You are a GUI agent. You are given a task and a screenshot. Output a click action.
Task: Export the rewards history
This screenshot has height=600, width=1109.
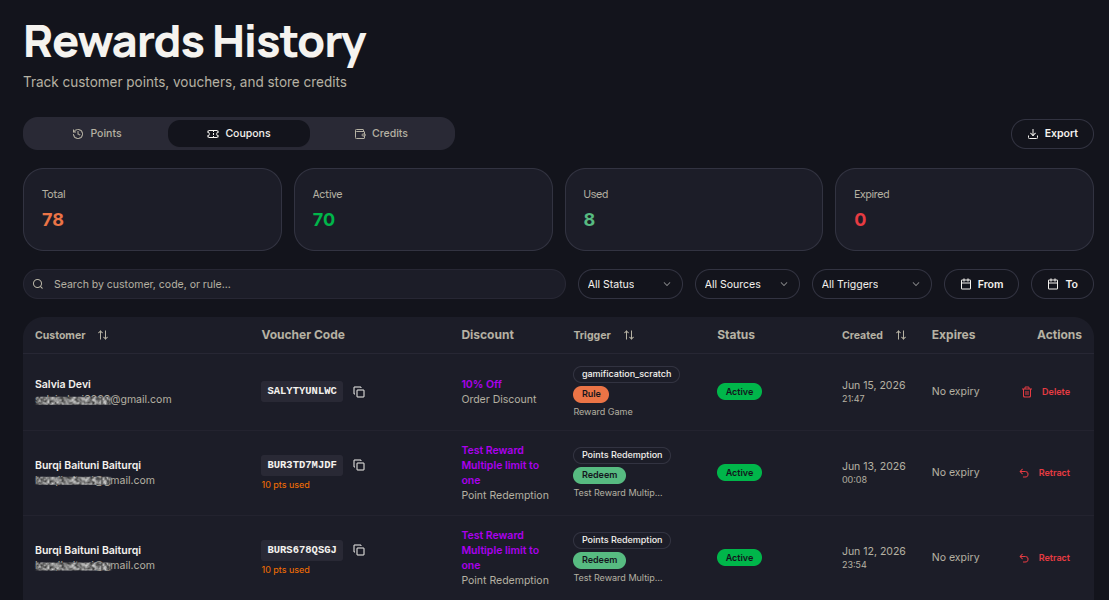1052,134
